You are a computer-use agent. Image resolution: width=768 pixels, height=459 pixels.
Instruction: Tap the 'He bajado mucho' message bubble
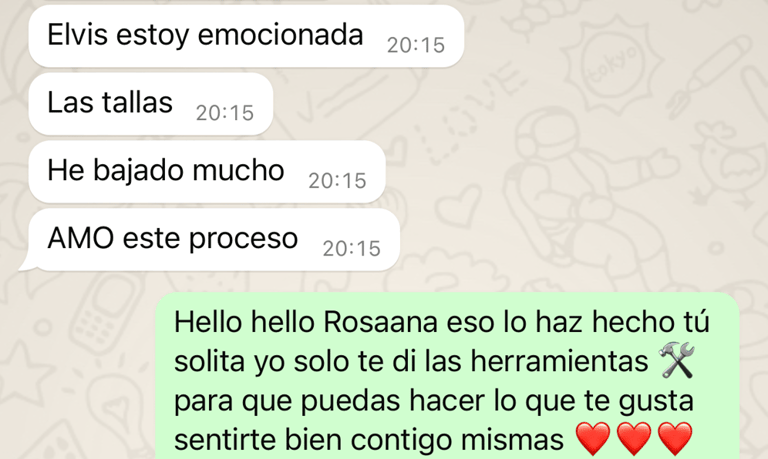(x=207, y=172)
